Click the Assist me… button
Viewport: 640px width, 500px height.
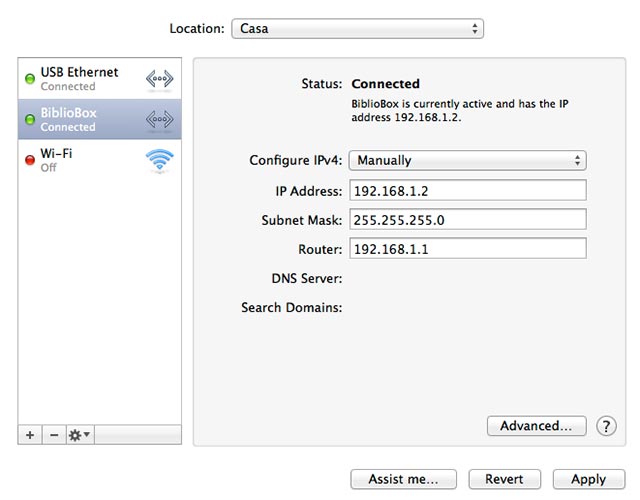point(403,480)
